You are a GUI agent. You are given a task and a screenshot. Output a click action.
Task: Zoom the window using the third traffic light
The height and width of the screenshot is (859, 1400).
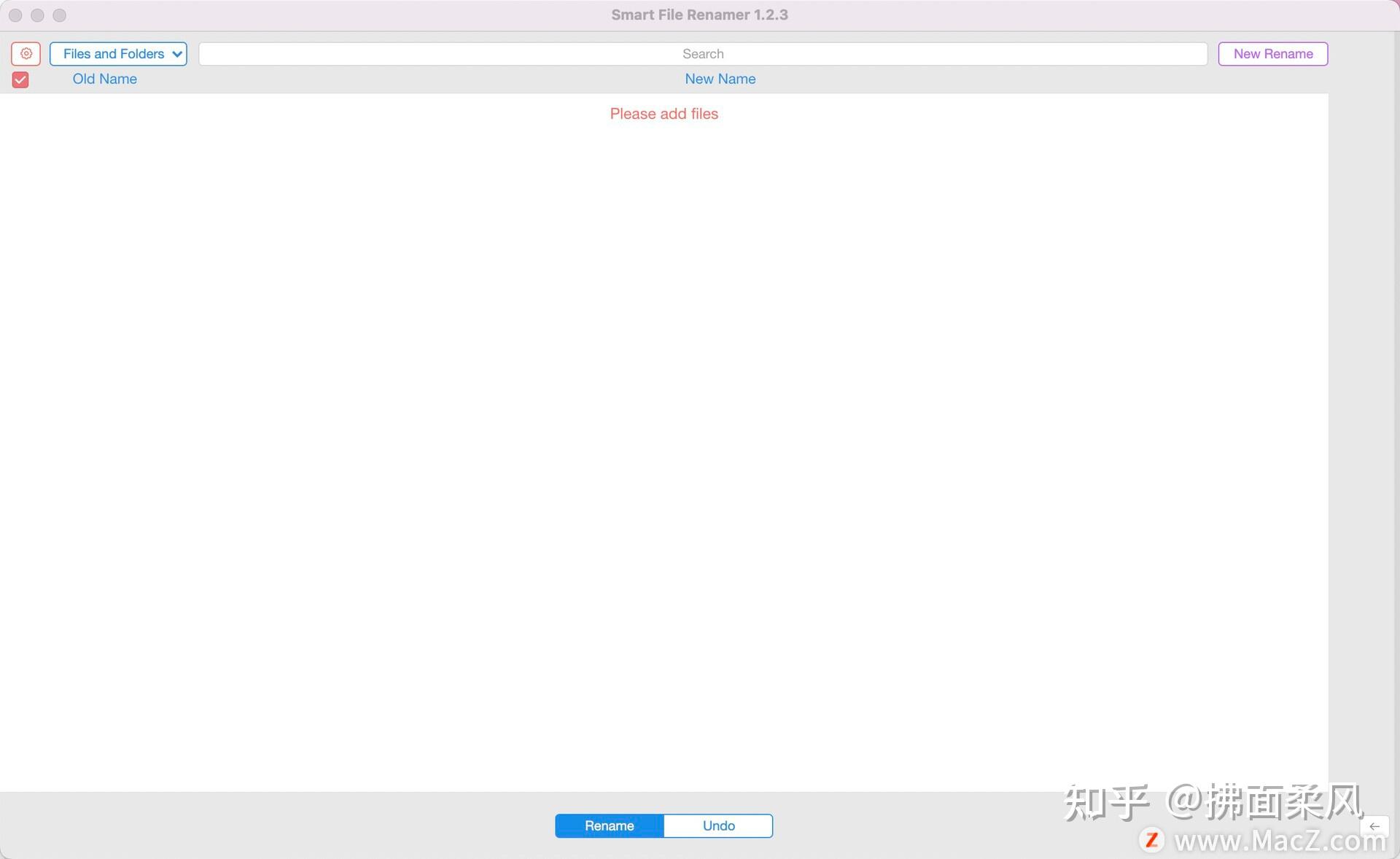(x=60, y=15)
